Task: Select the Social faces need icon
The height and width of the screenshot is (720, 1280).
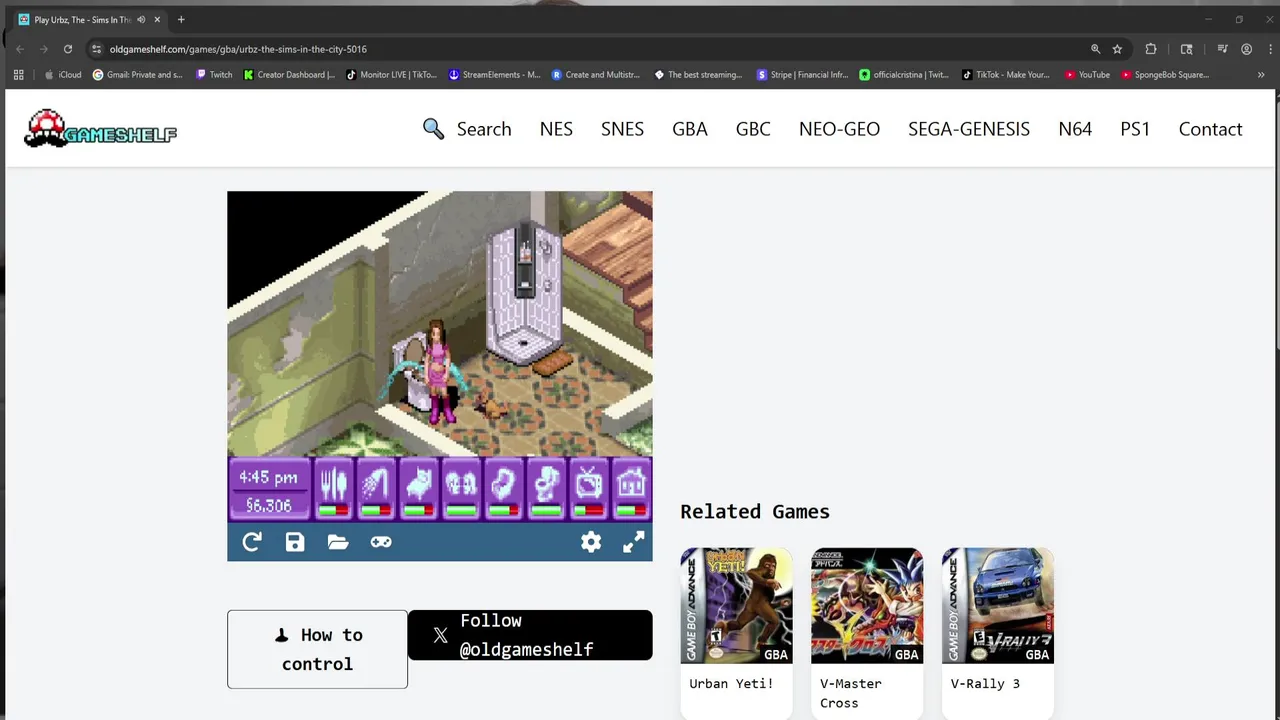Action: tap(461, 485)
